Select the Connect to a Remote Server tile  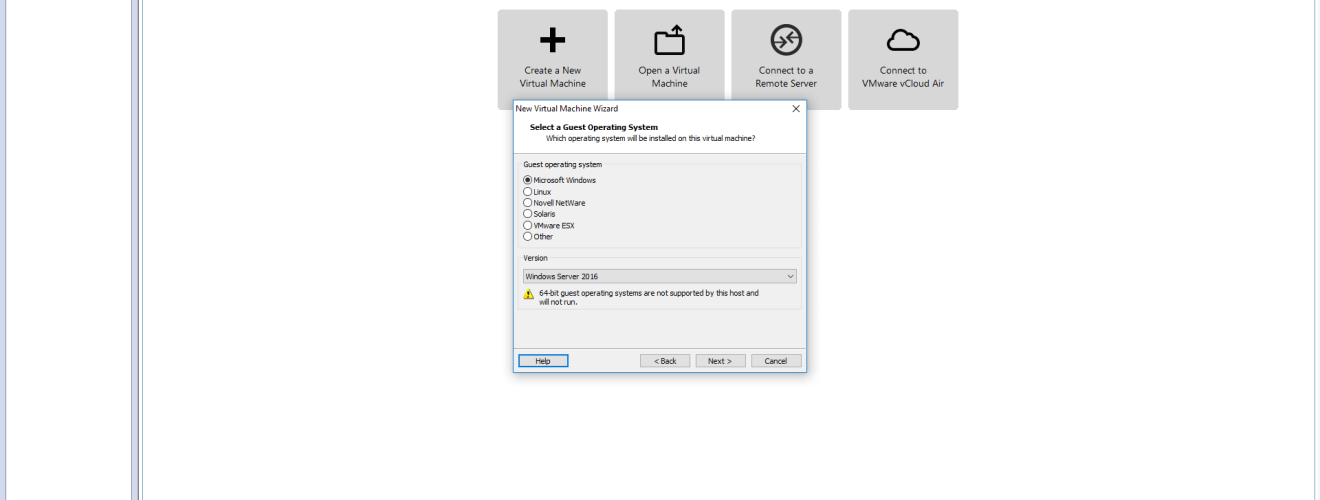pyautogui.click(x=786, y=60)
